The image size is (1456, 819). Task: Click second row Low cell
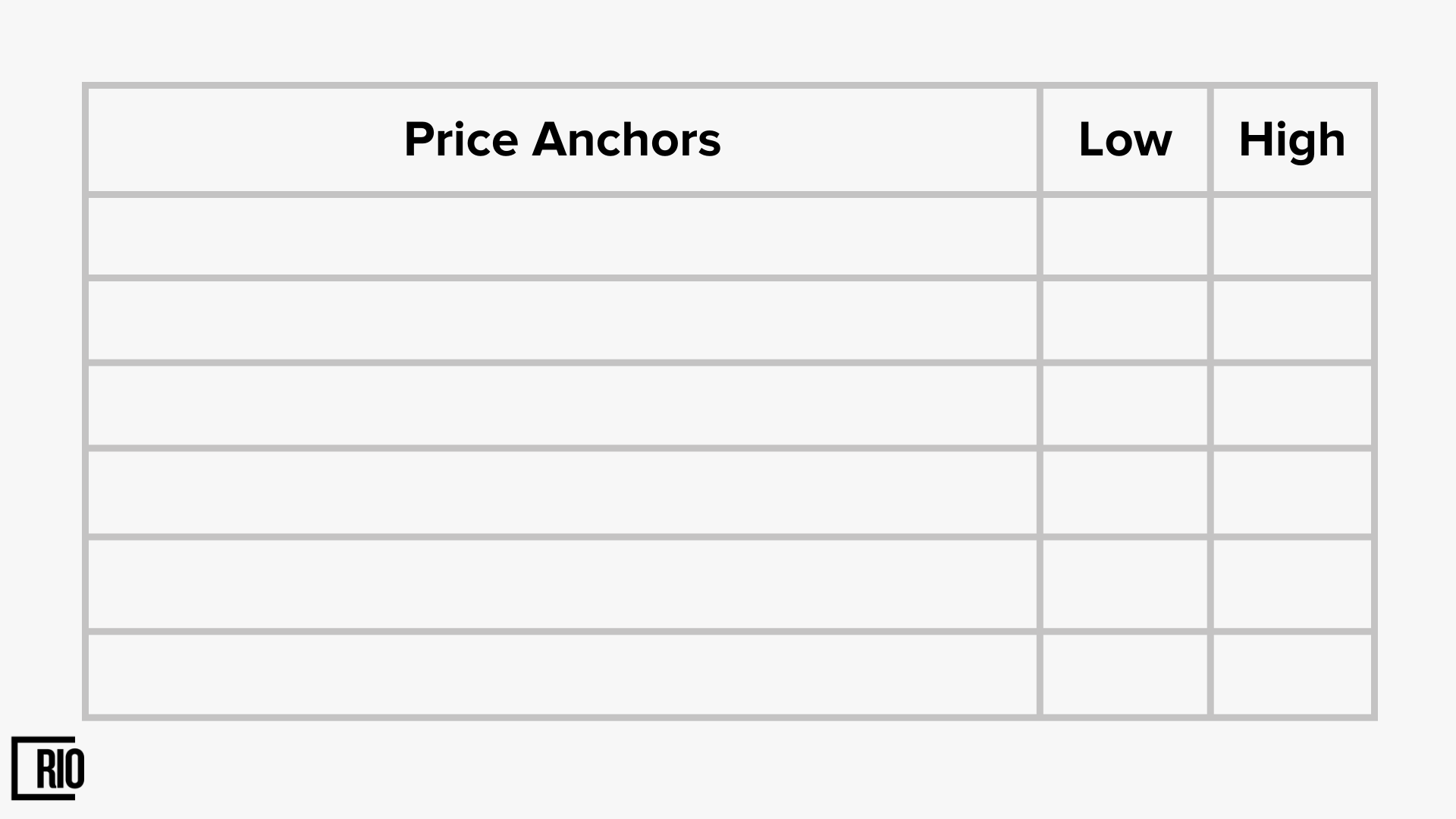[1125, 321]
